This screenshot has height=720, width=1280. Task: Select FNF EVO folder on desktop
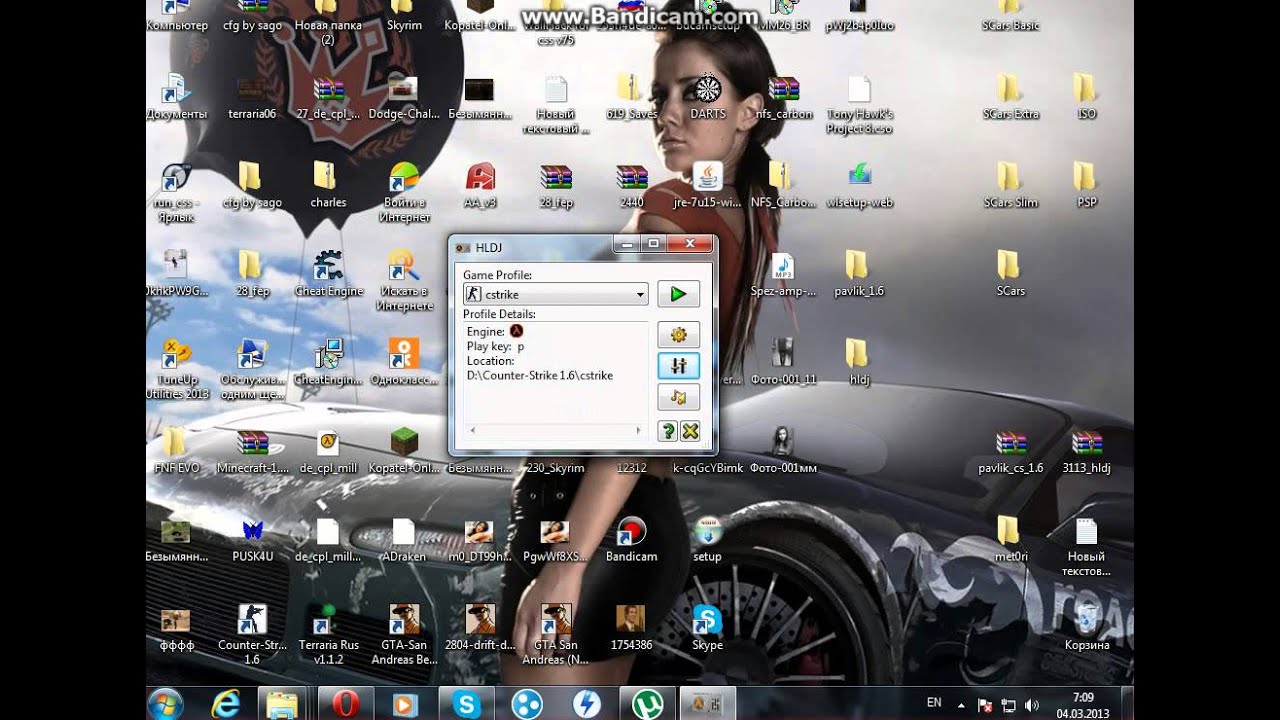coord(177,450)
